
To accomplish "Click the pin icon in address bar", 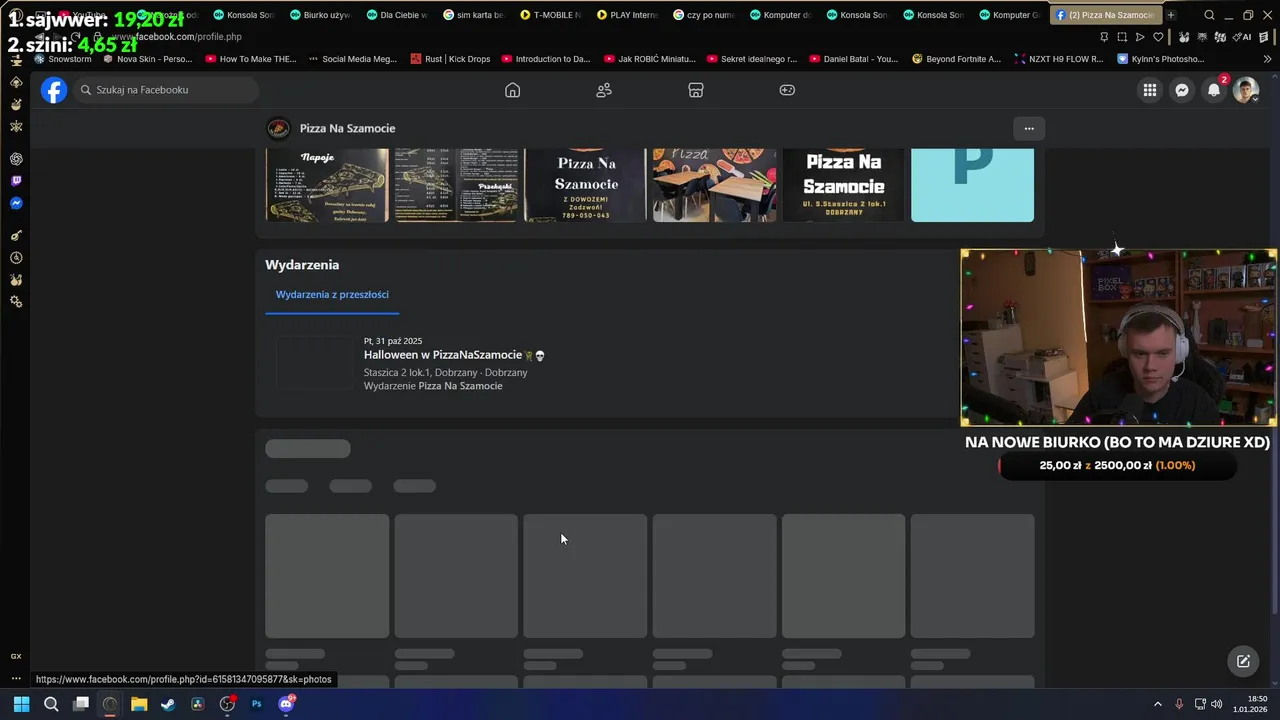I will point(1103,37).
